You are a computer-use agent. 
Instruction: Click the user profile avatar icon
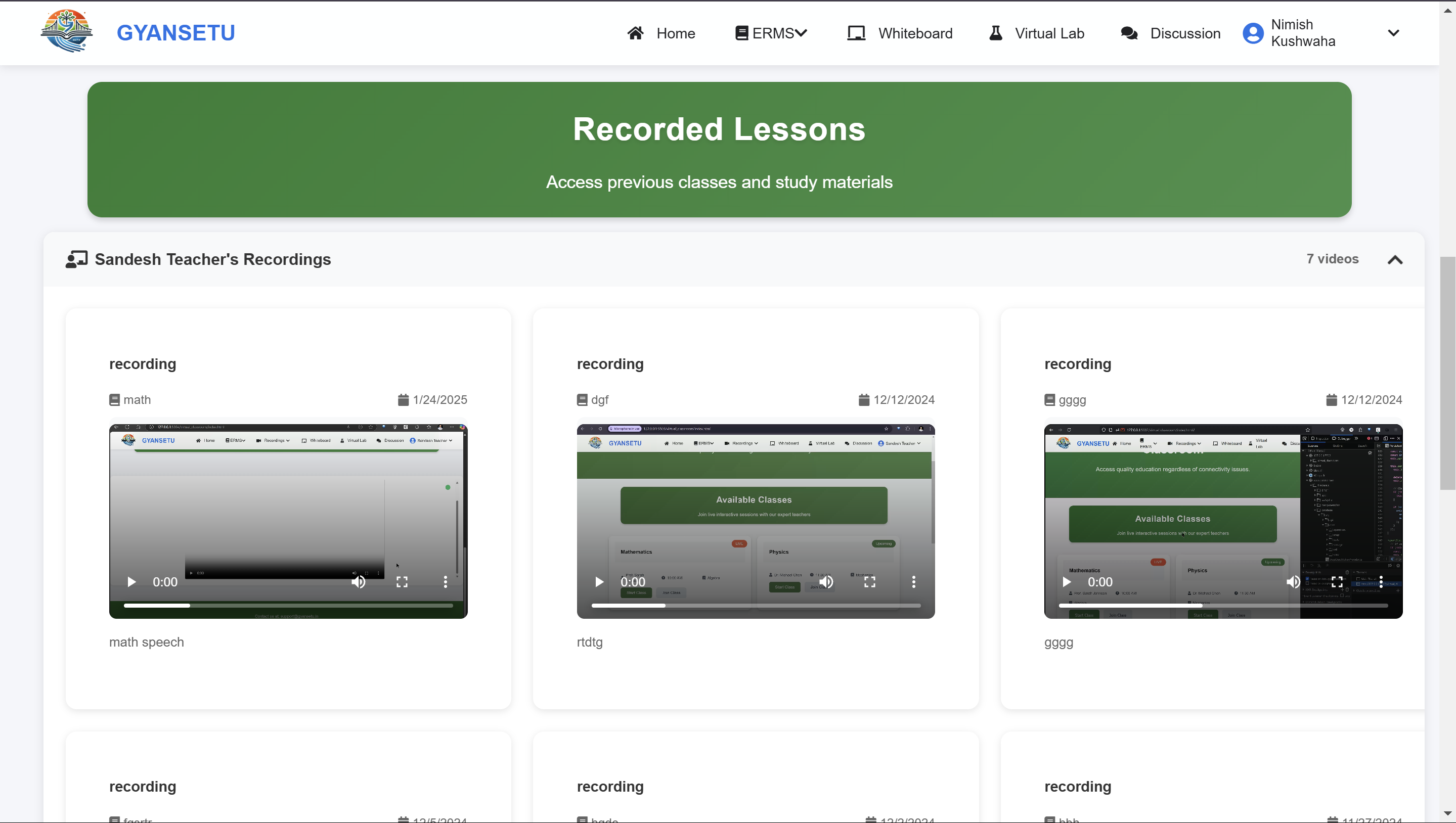[x=1252, y=33]
